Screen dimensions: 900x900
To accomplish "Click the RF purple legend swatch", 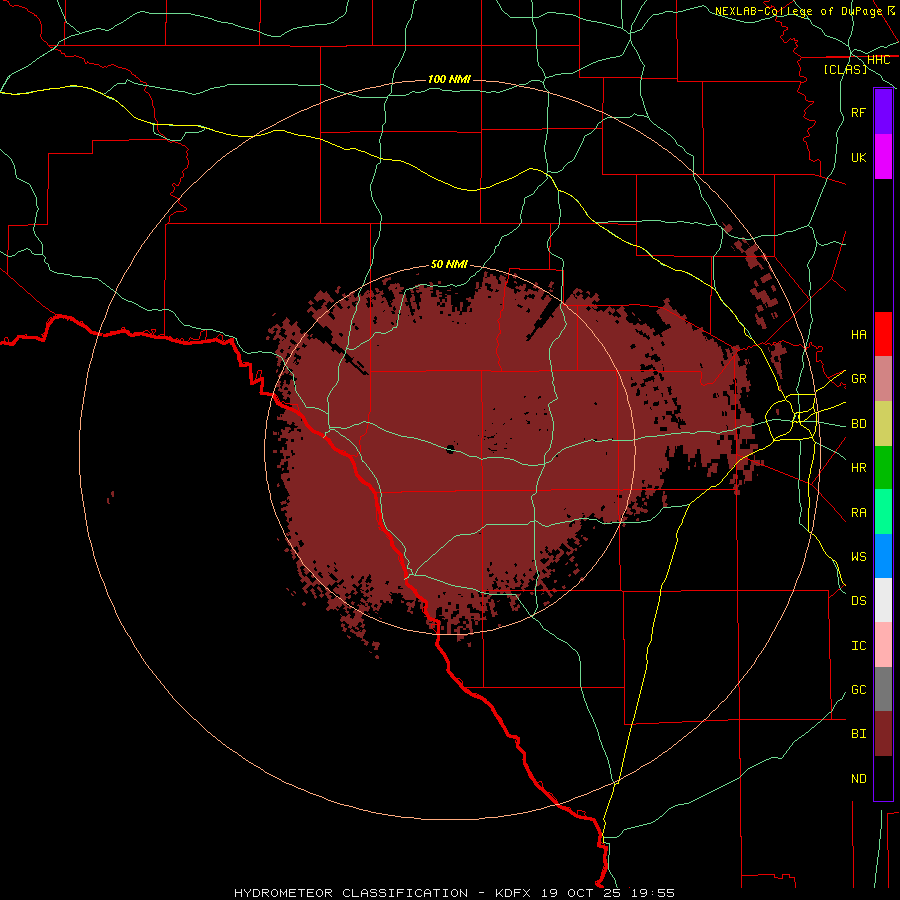I will click(883, 112).
